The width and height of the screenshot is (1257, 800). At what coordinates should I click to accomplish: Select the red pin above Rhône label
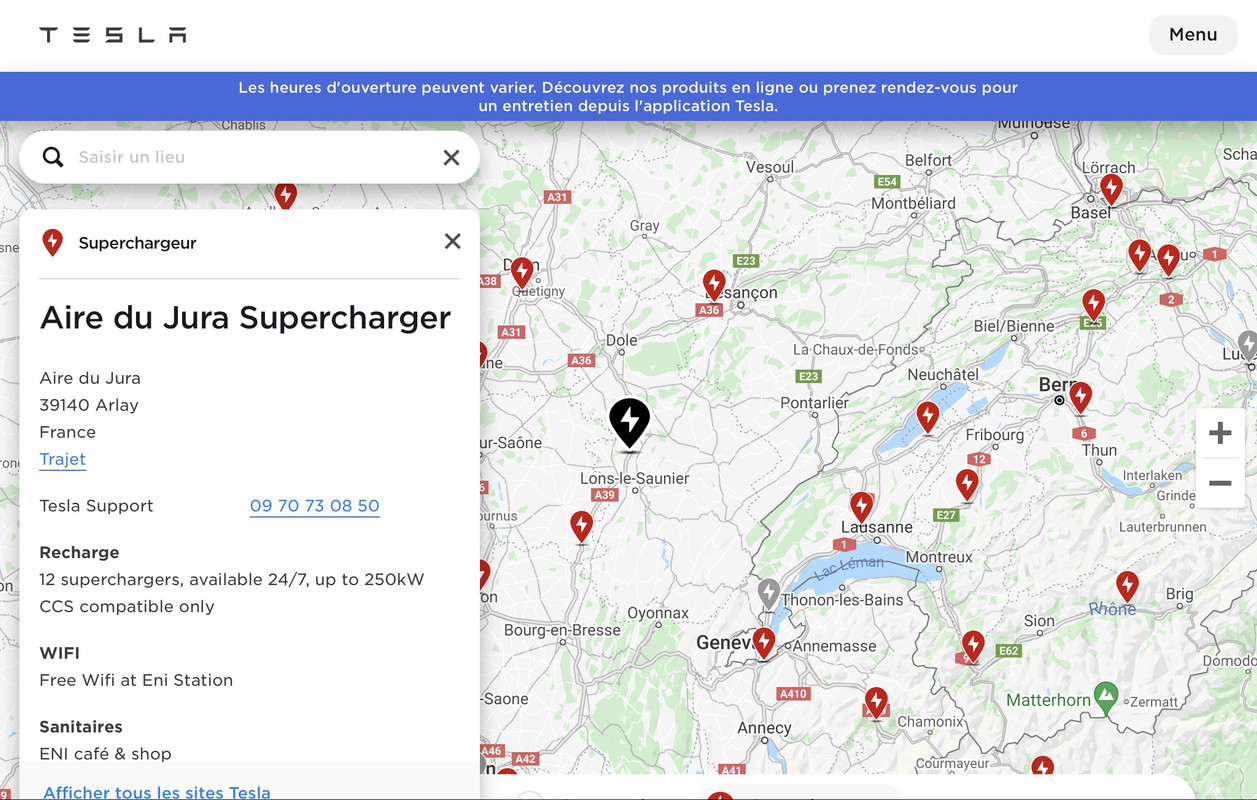[x=1127, y=586]
